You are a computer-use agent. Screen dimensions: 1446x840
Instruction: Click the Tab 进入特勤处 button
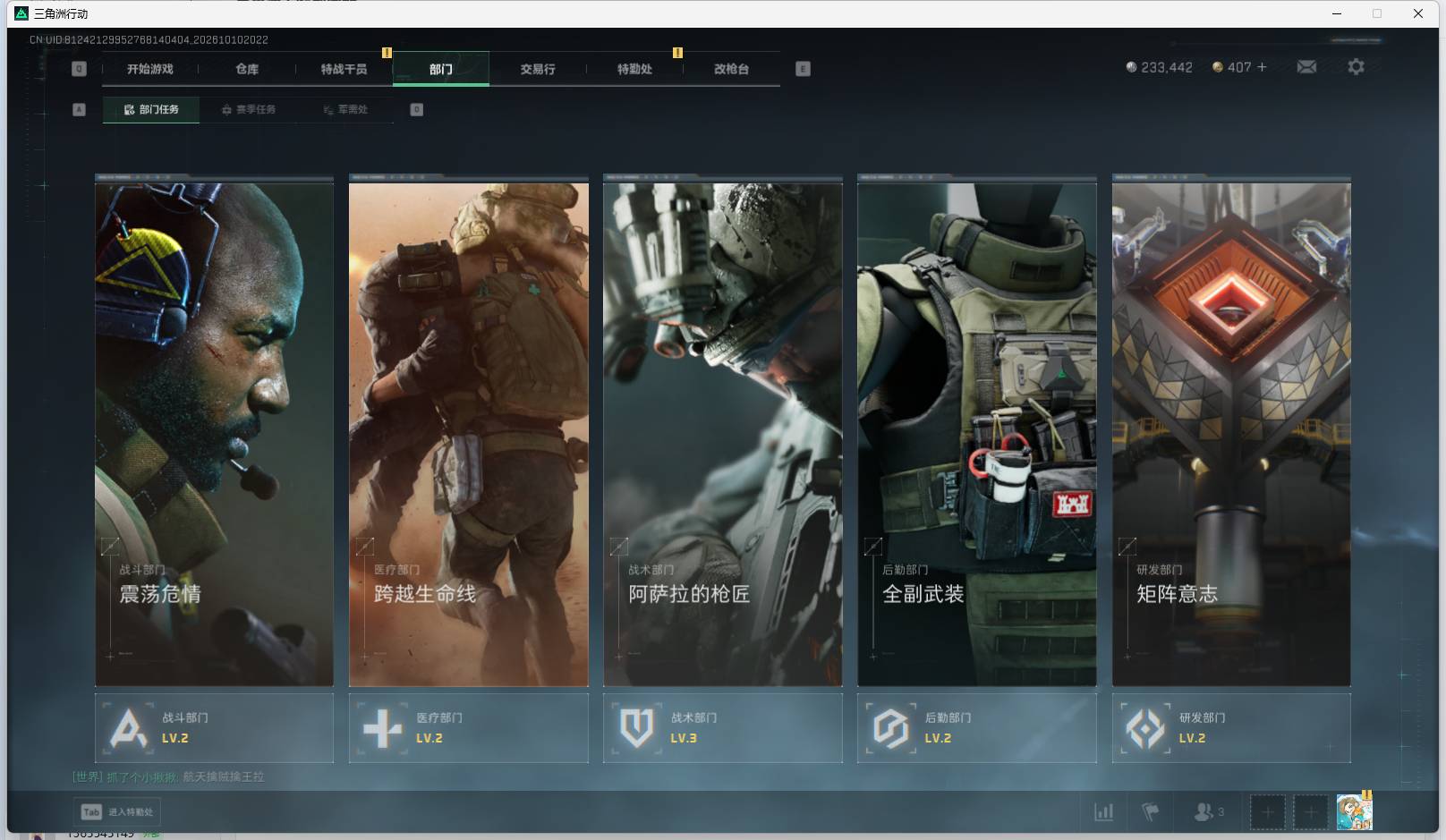(x=117, y=812)
